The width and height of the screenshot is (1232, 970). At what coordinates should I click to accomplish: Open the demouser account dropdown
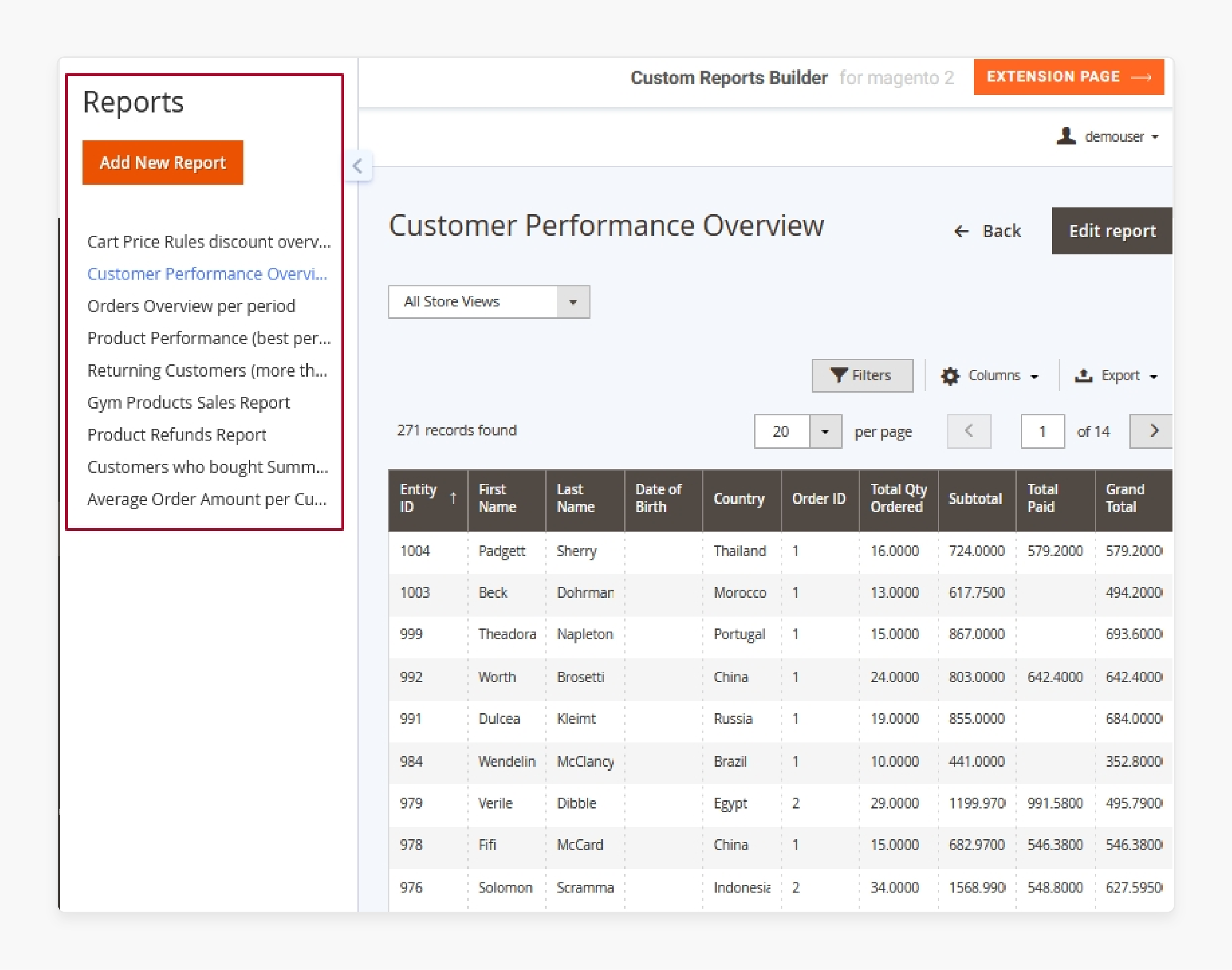coord(1108,137)
